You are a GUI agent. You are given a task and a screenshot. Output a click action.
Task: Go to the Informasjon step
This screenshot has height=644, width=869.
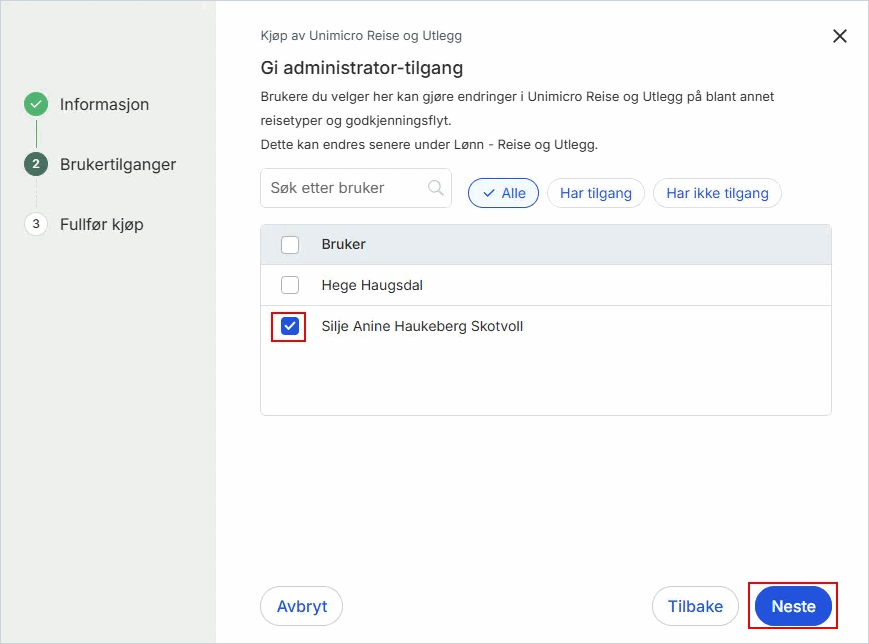tap(104, 104)
